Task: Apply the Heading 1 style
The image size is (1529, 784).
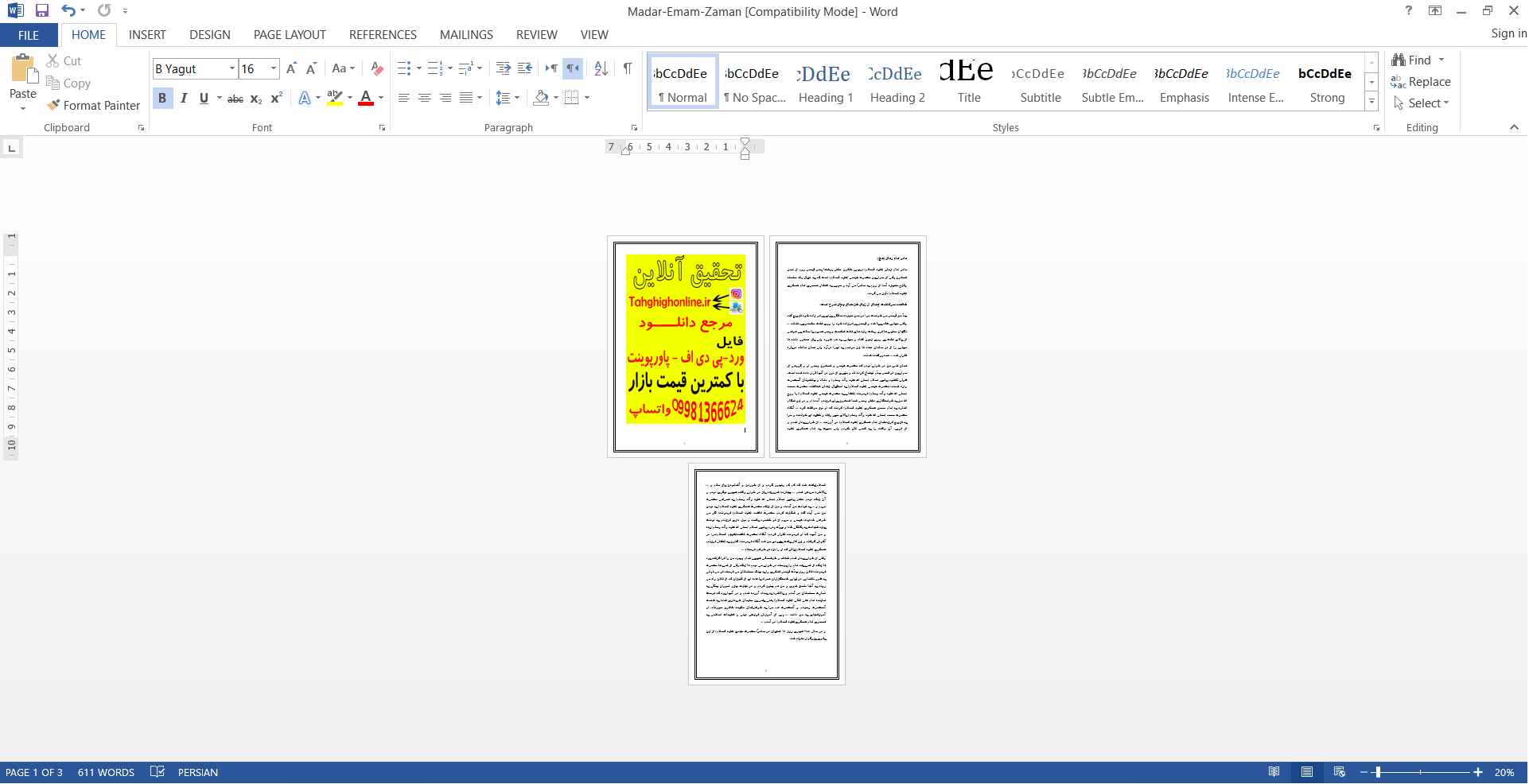Action: pos(826,83)
